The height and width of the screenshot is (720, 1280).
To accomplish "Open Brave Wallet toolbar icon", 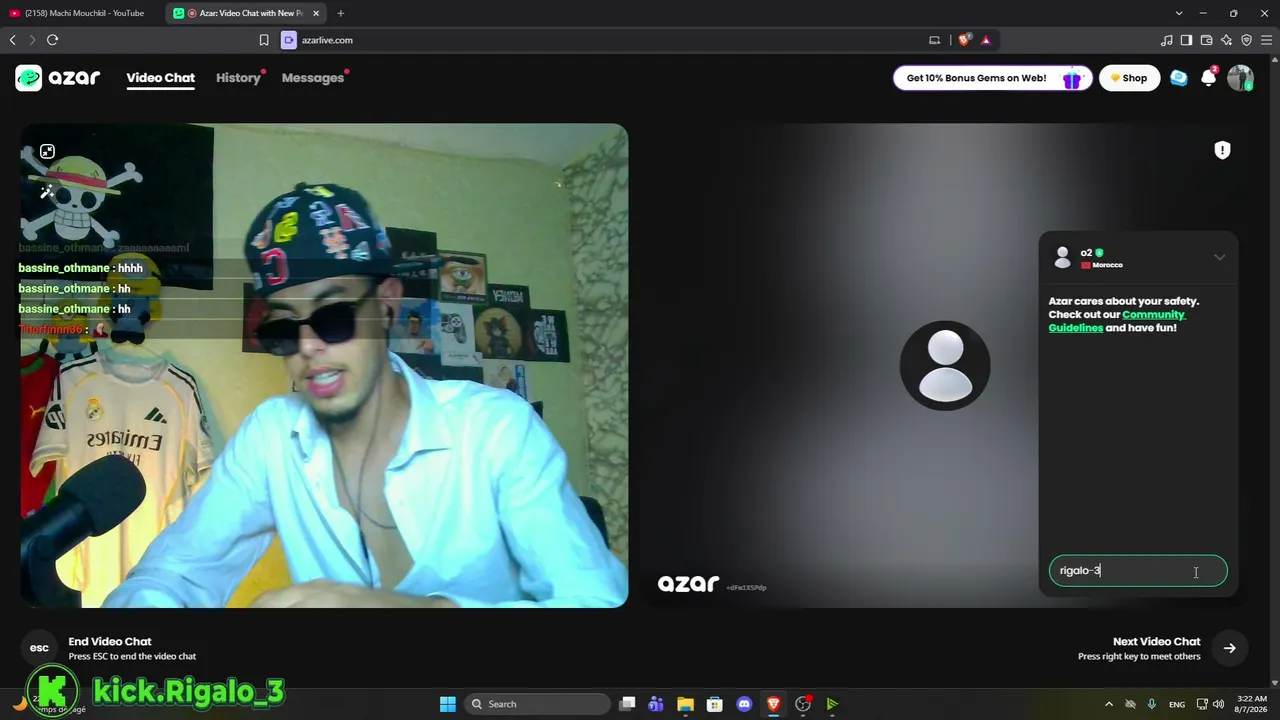I will point(1206,40).
